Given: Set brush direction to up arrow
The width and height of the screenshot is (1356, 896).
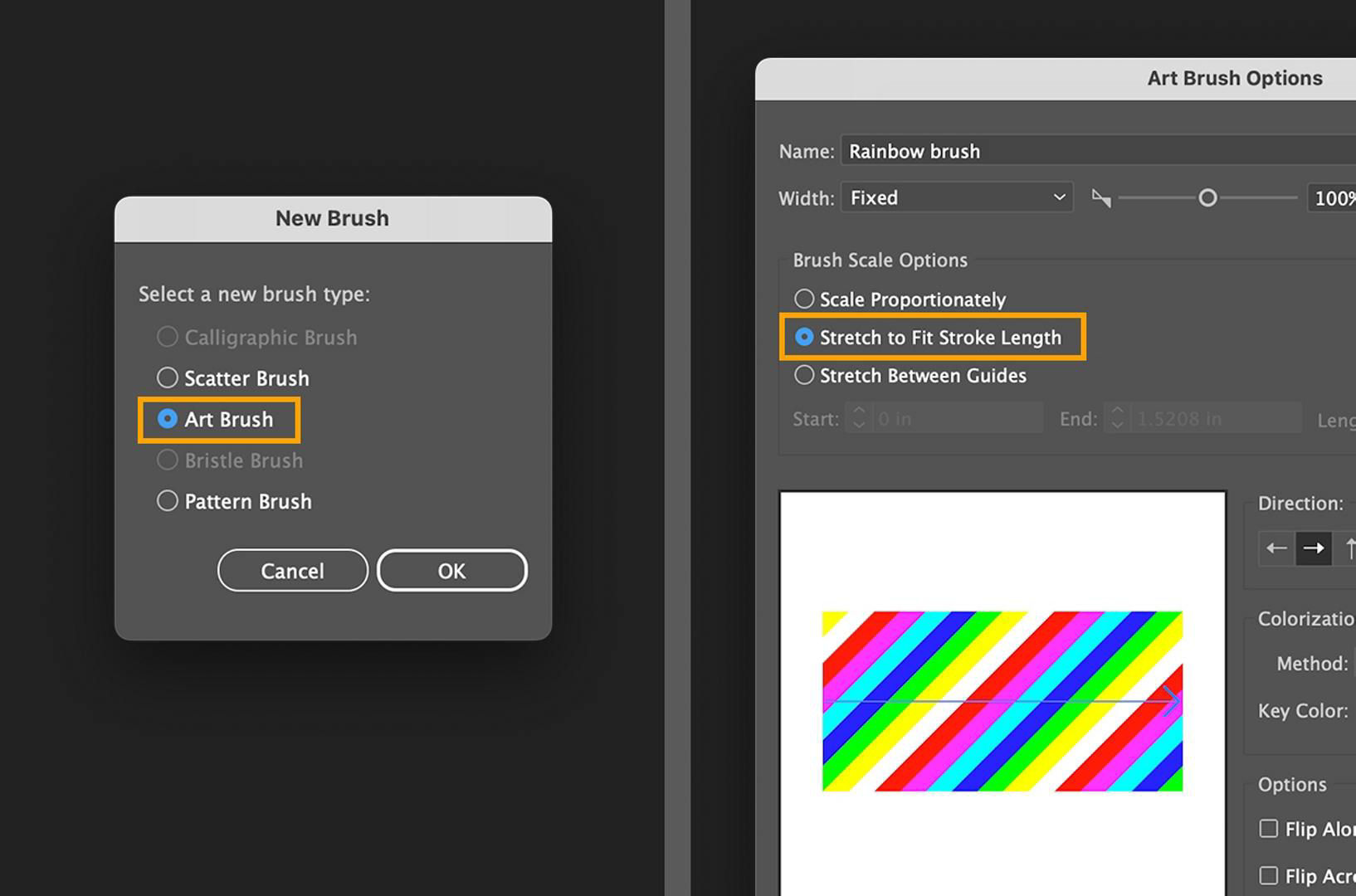Looking at the screenshot, I should point(1346,548).
